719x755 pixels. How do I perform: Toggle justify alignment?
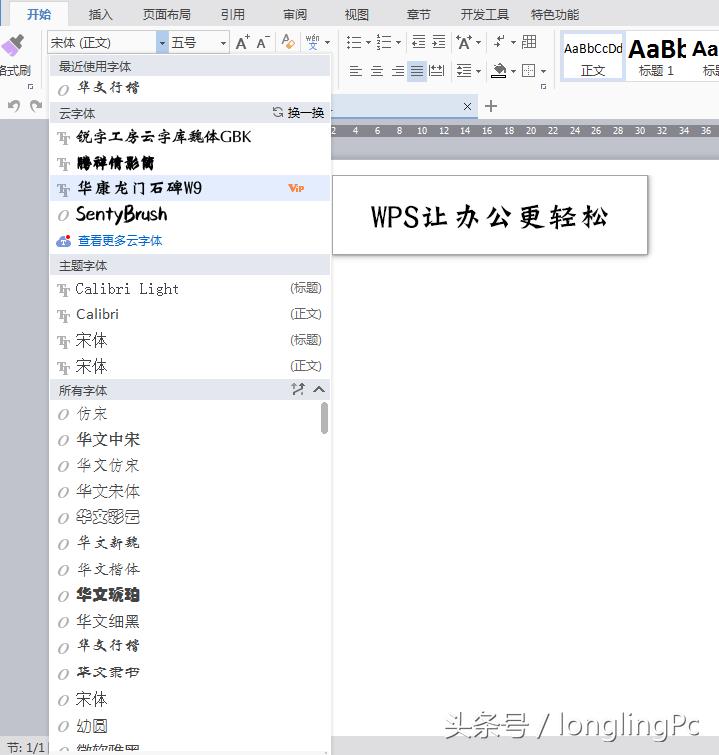(x=417, y=71)
